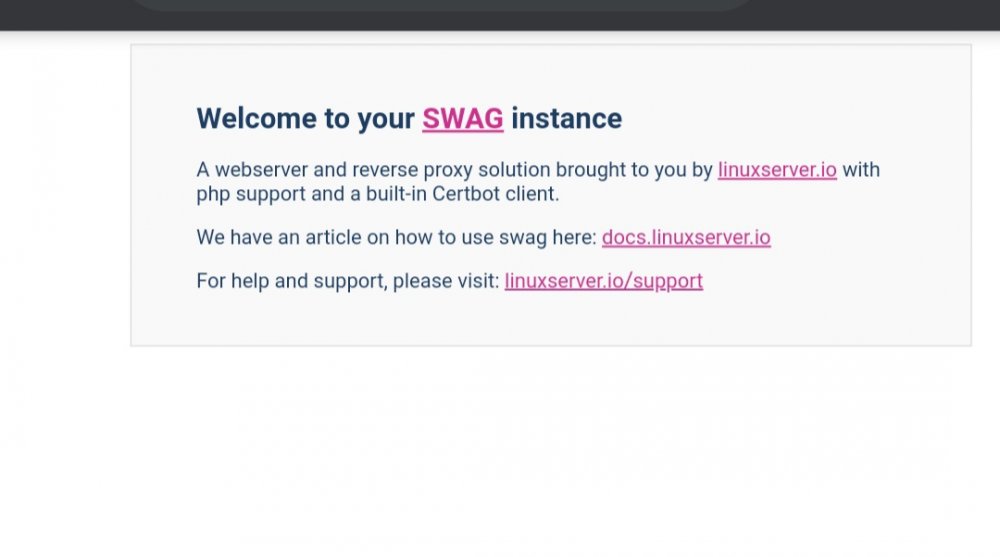Visit the linuxserver.io/support link
Image resolution: width=1000 pixels, height=557 pixels.
(x=603, y=281)
